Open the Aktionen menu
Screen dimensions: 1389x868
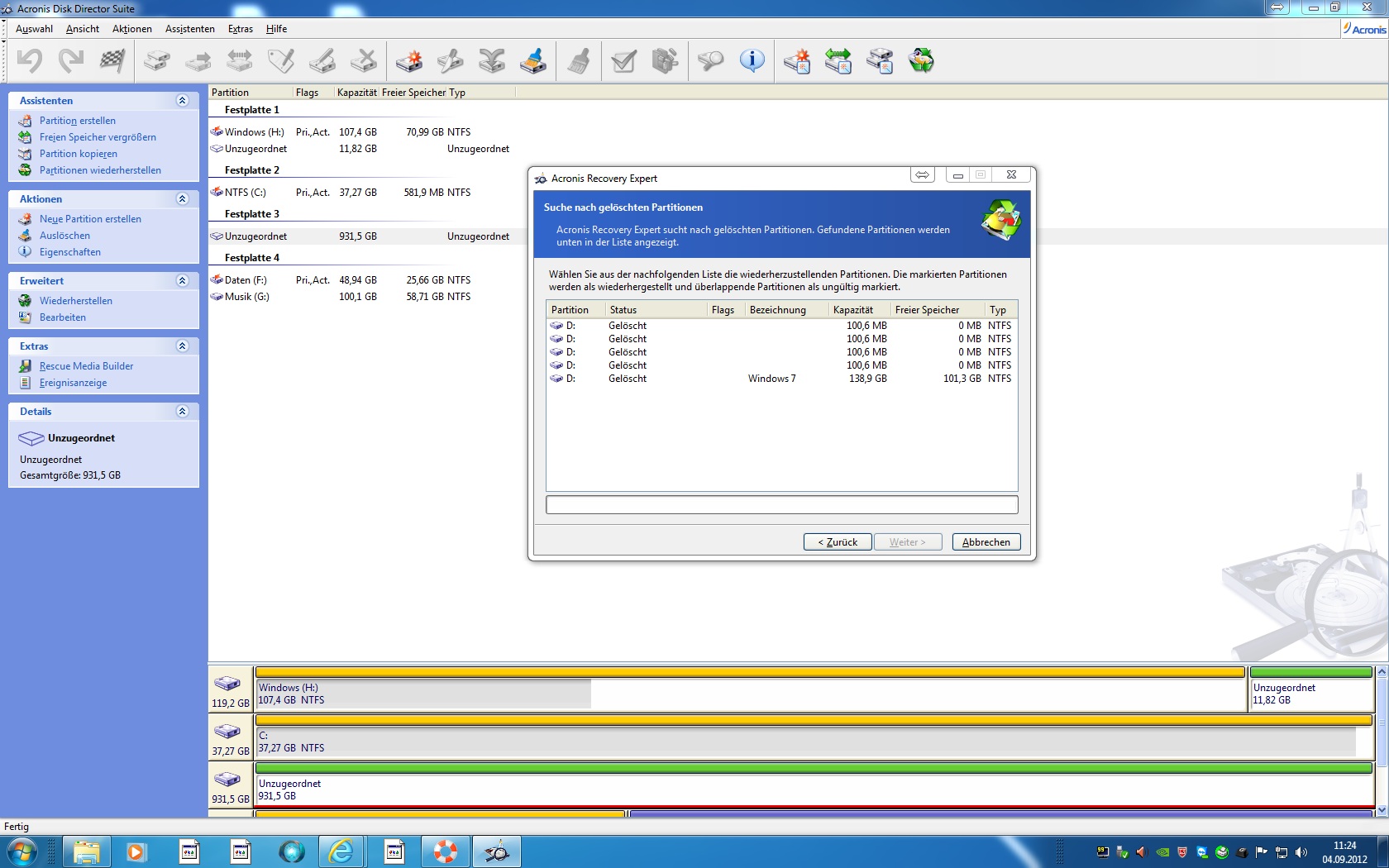(132, 29)
